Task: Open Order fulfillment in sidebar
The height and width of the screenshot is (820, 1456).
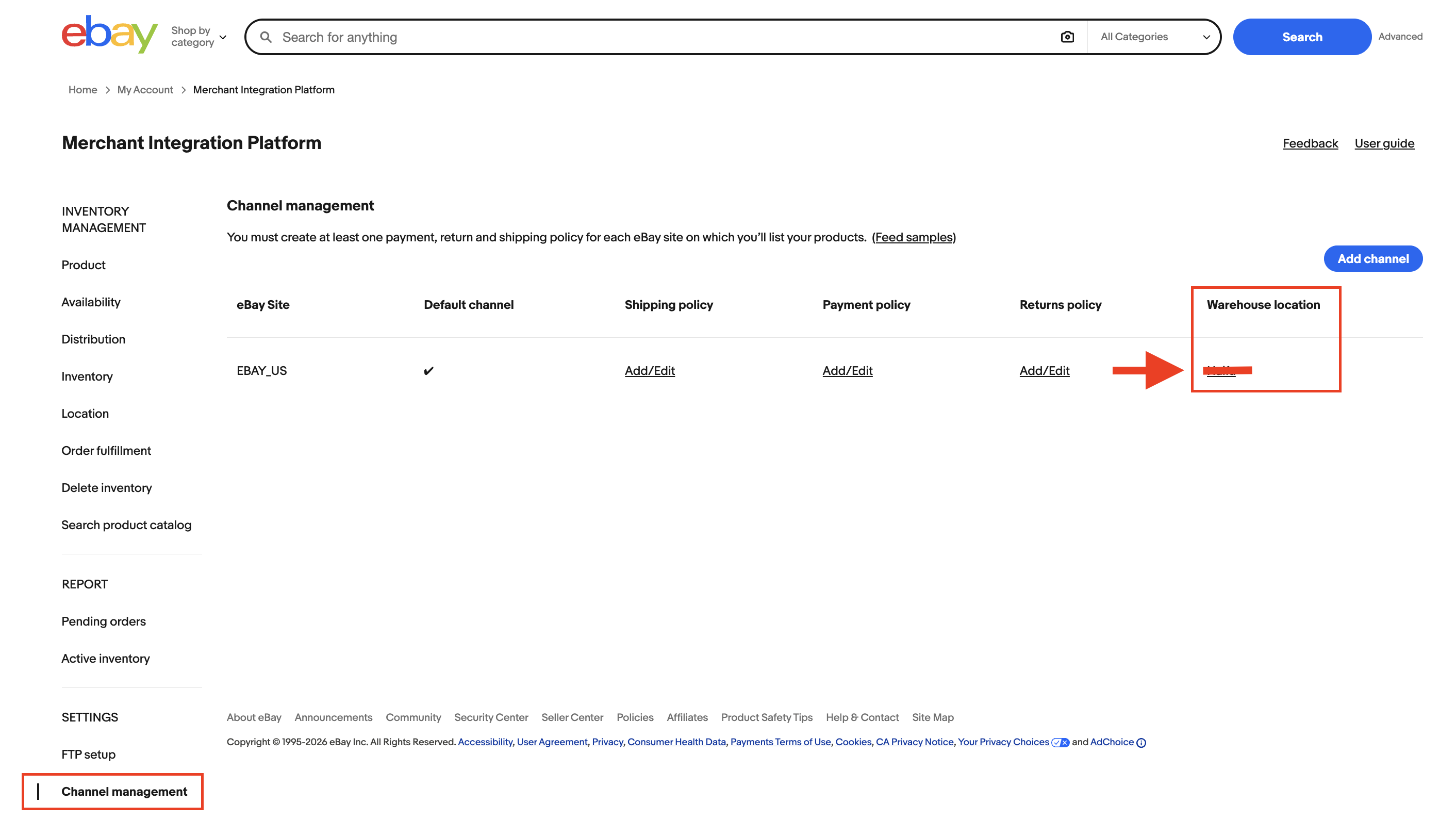Action: tap(106, 451)
